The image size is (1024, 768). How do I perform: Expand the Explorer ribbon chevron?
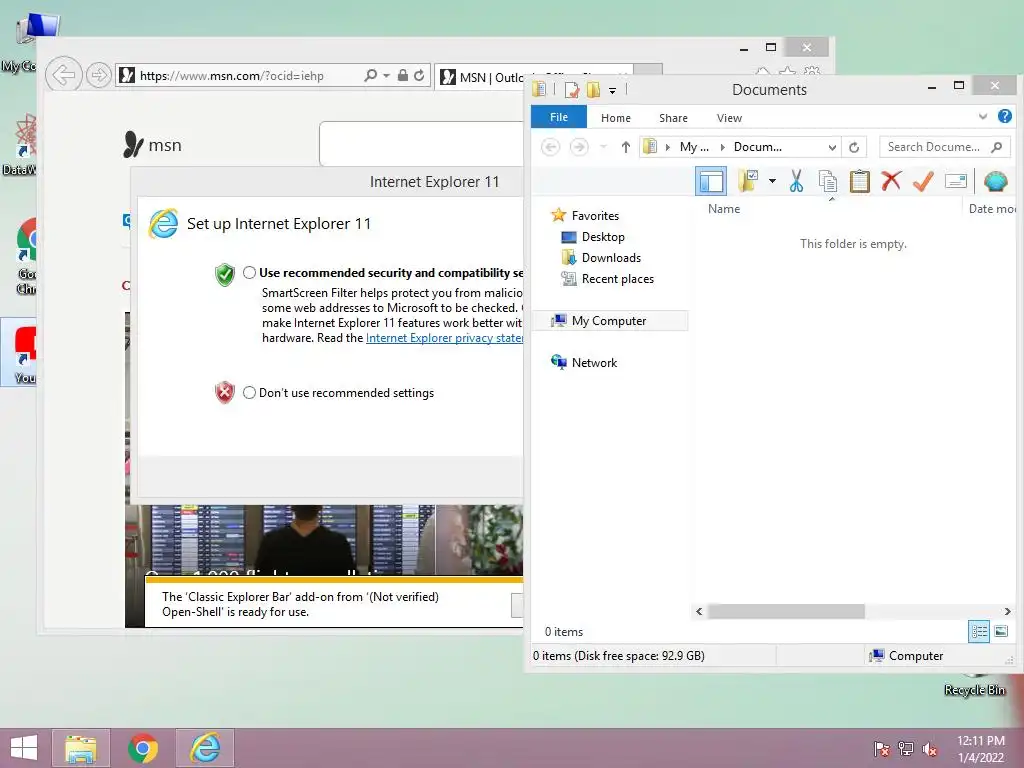[x=983, y=117]
